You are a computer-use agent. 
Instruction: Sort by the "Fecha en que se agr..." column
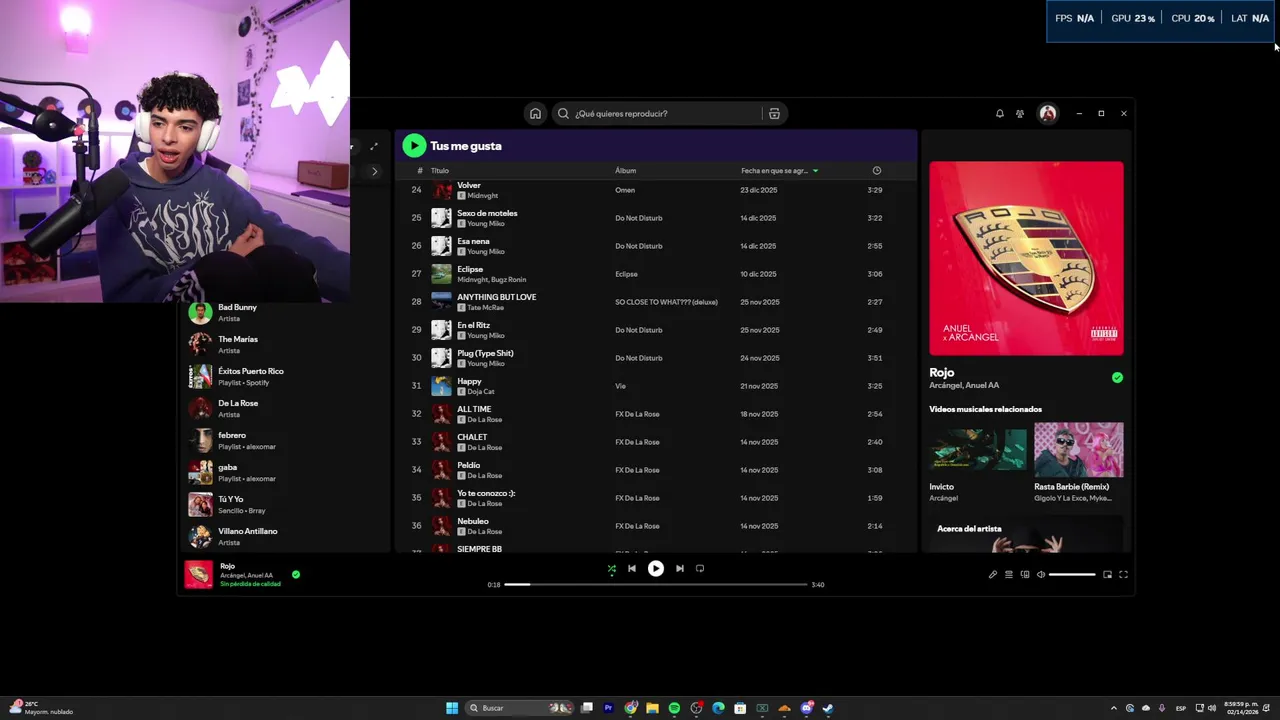click(779, 171)
